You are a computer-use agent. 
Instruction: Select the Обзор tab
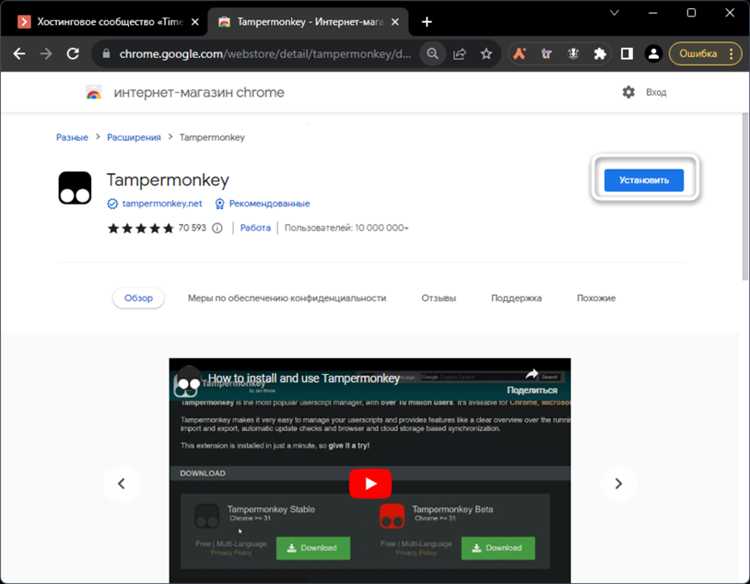[x=138, y=298]
